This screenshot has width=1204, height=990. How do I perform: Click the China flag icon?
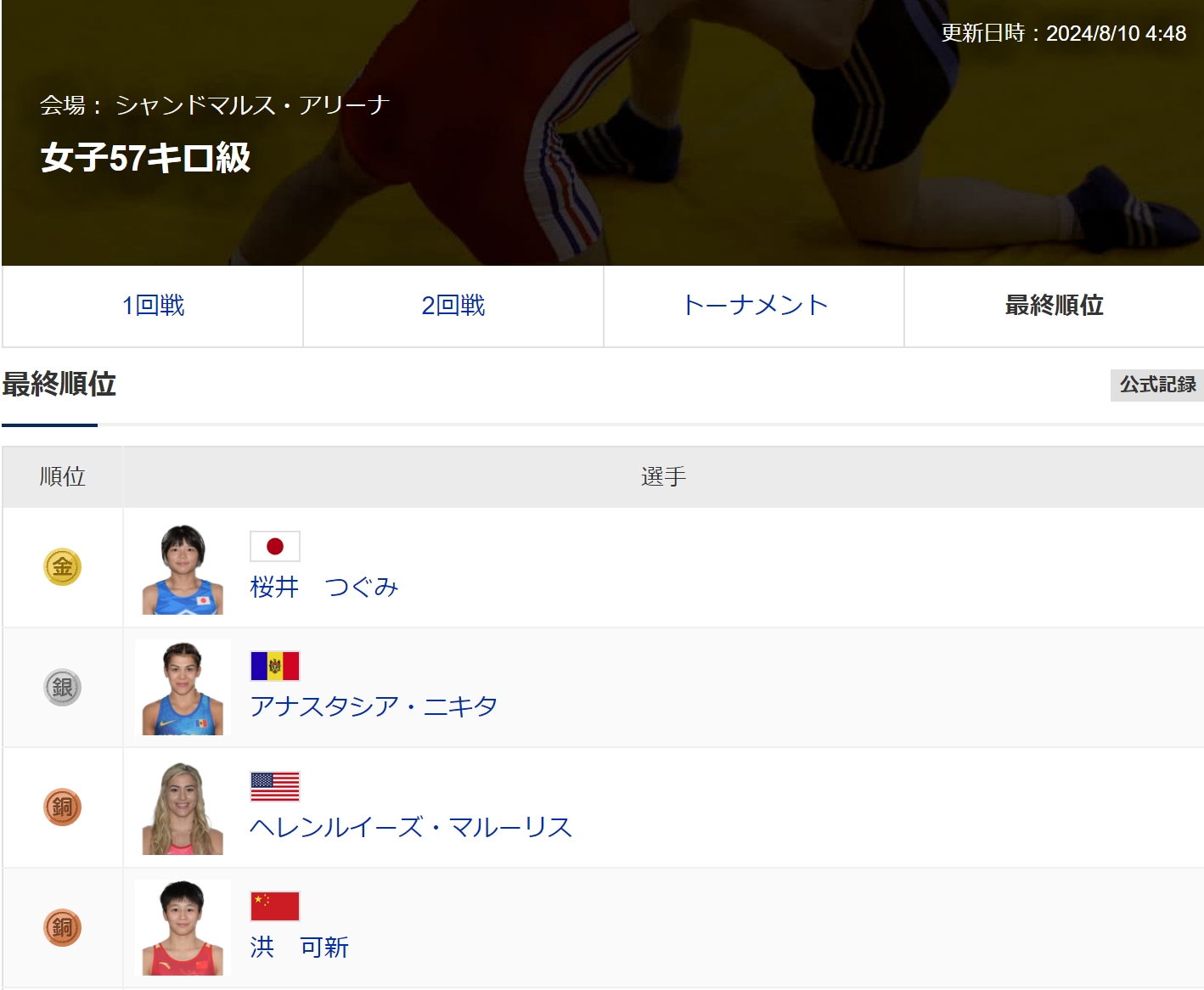click(274, 906)
